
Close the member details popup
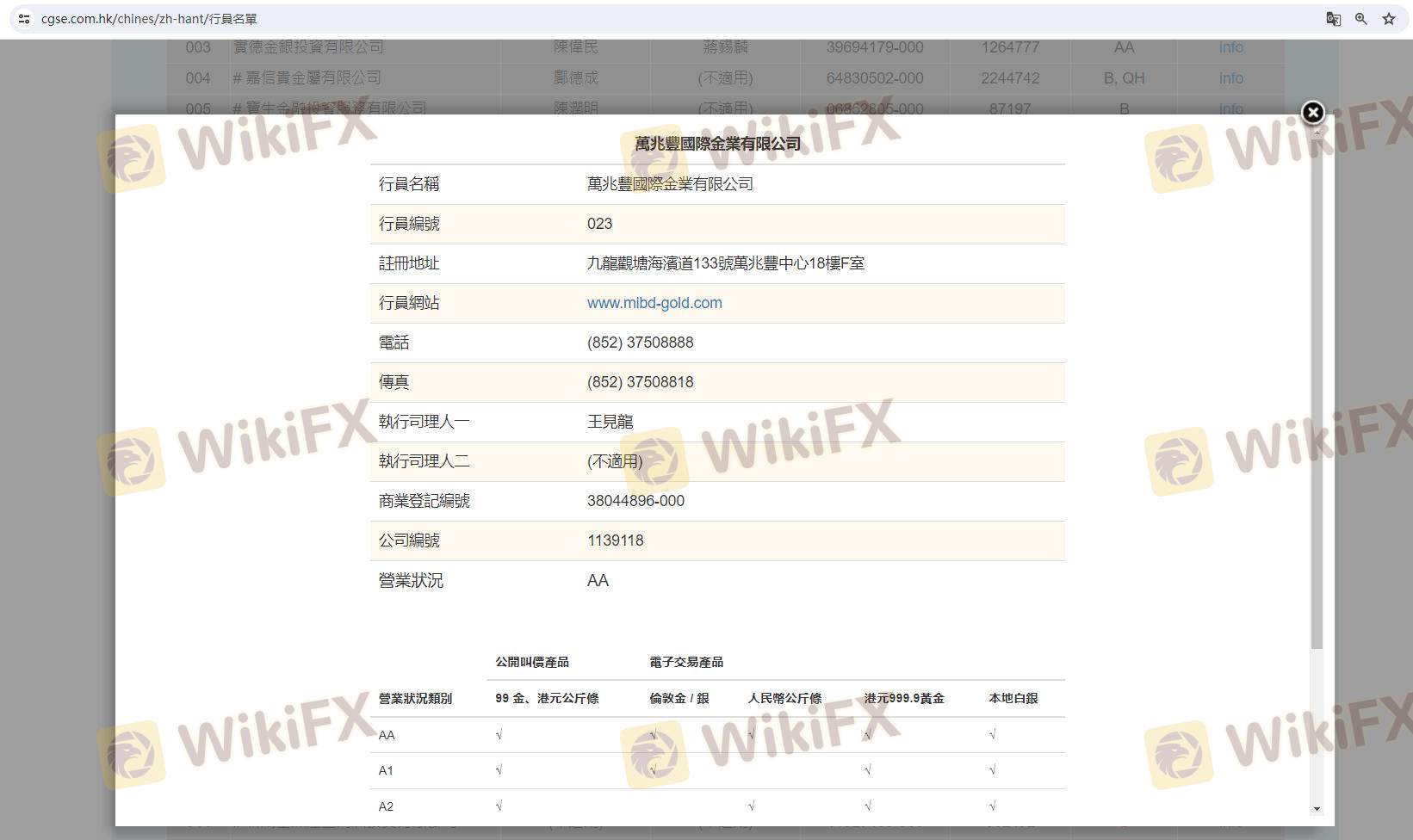(x=1312, y=113)
